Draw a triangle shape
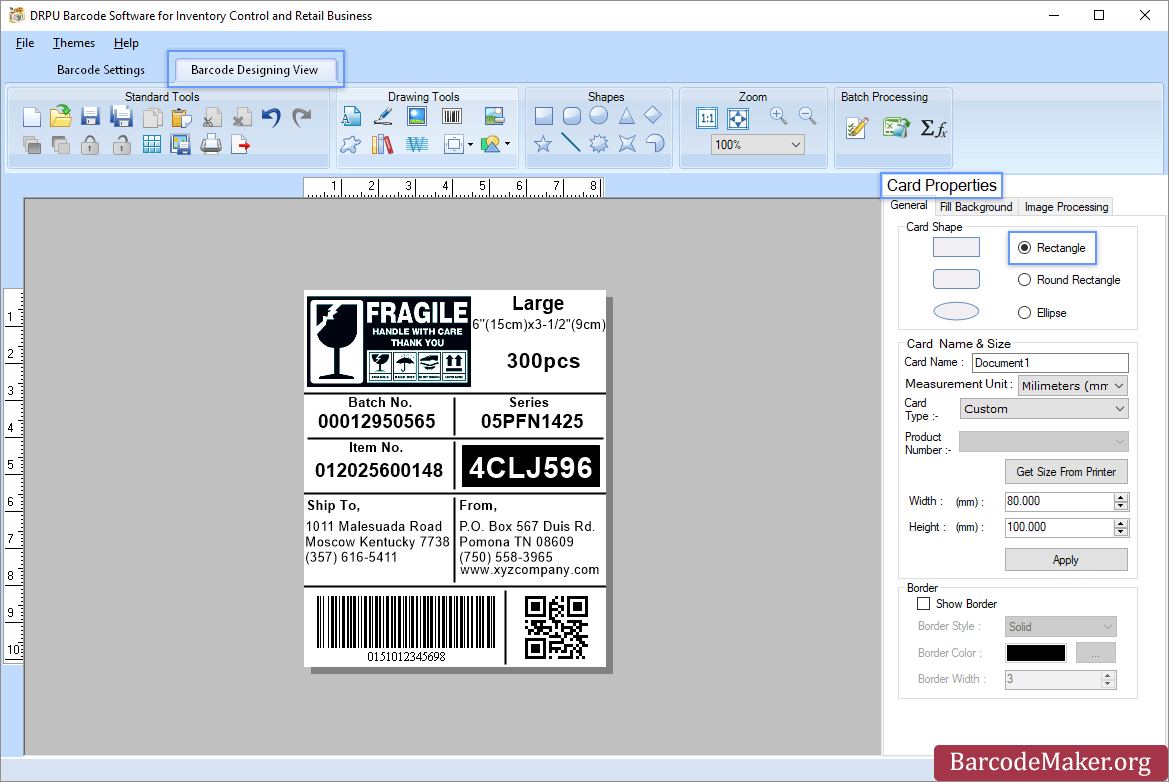This screenshot has height=782, width=1169. coord(626,116)
